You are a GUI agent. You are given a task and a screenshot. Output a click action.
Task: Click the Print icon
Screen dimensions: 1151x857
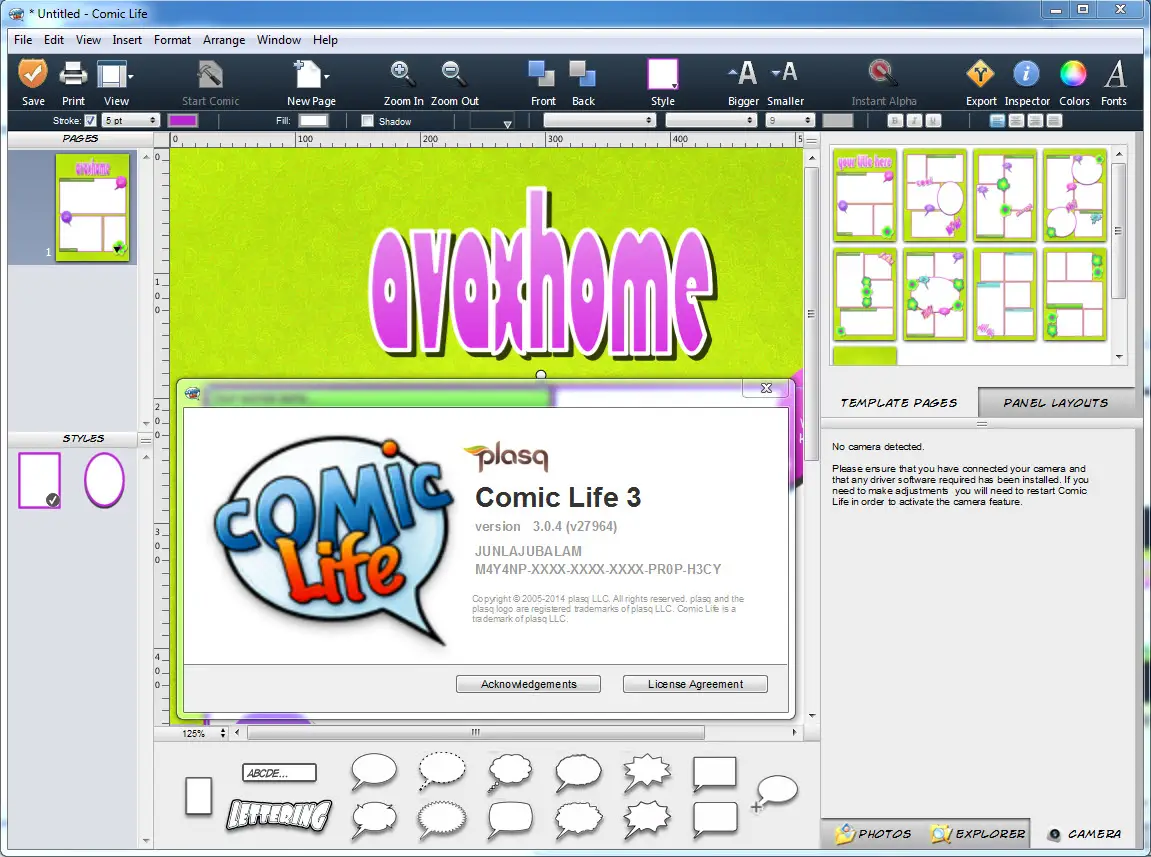(x=73, y=74)
